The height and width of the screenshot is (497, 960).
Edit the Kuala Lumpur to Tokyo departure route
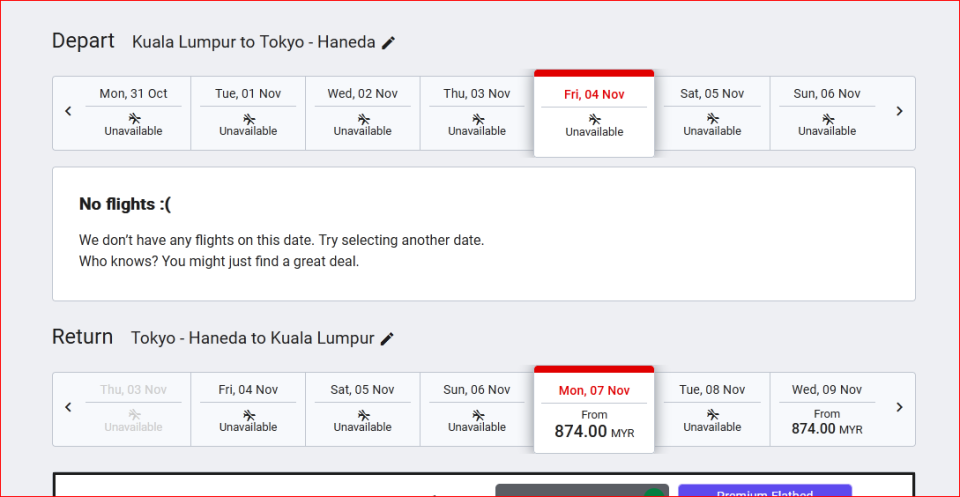click(388, 43)
